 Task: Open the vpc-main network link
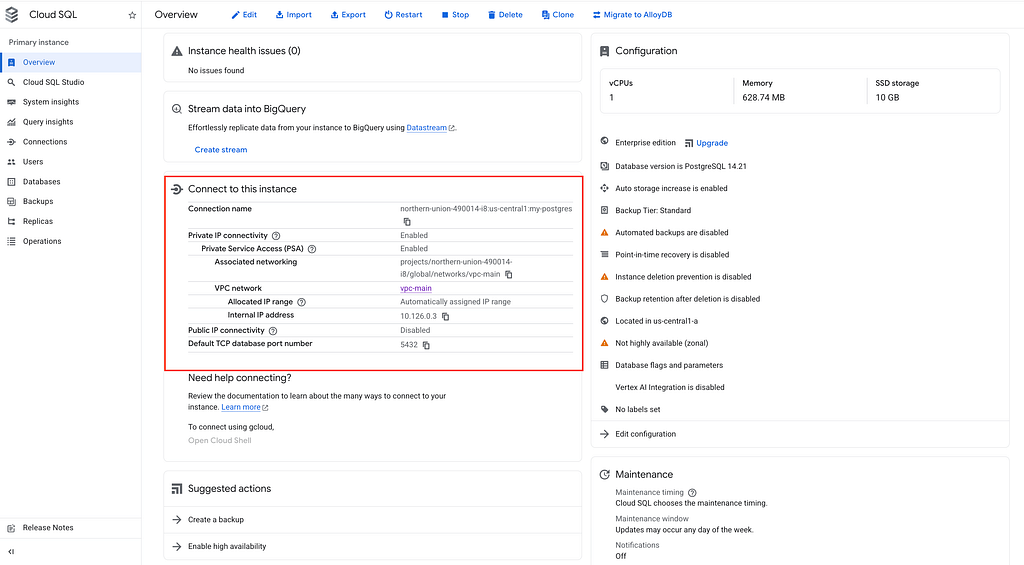point(416,288)
